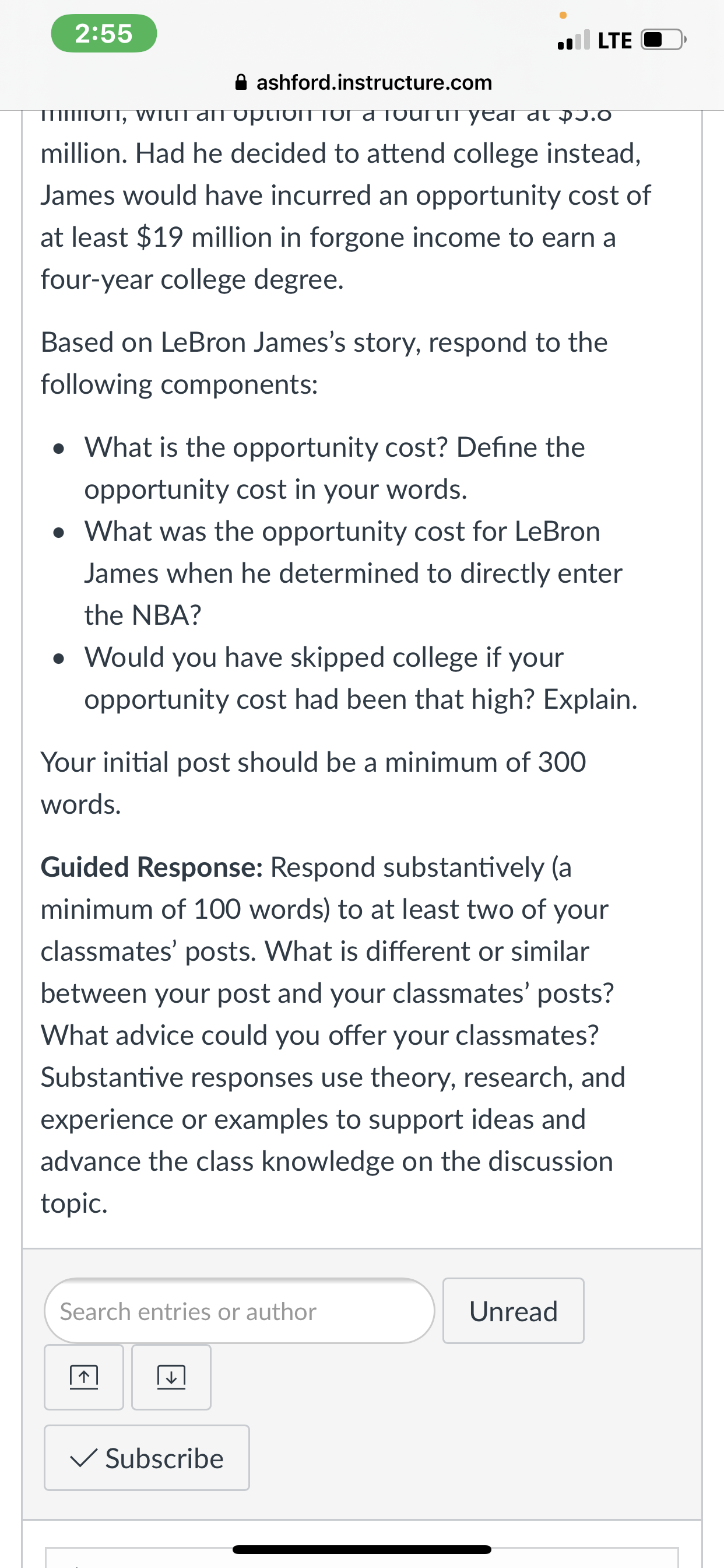Tap the home indicator bar at bottom
The height and width of the screenshot is (1568, 724).
point(362,1549)
